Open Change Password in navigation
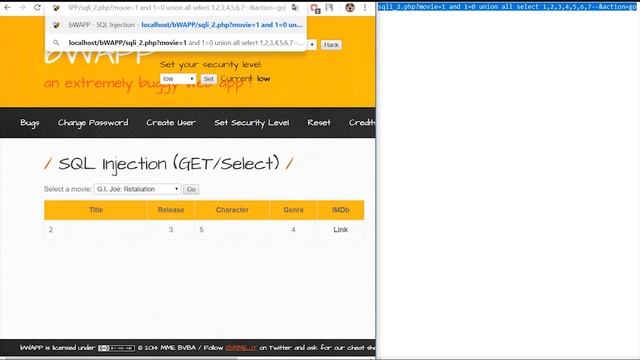 (x=93, y=123)
